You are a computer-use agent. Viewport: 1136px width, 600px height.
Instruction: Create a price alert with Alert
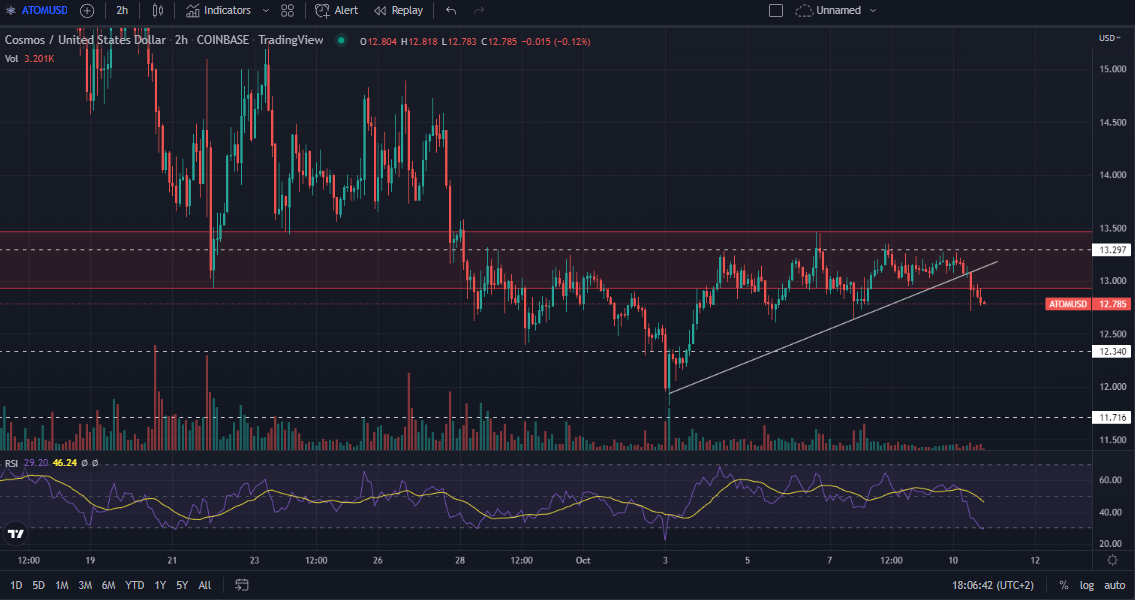[336, 10]
